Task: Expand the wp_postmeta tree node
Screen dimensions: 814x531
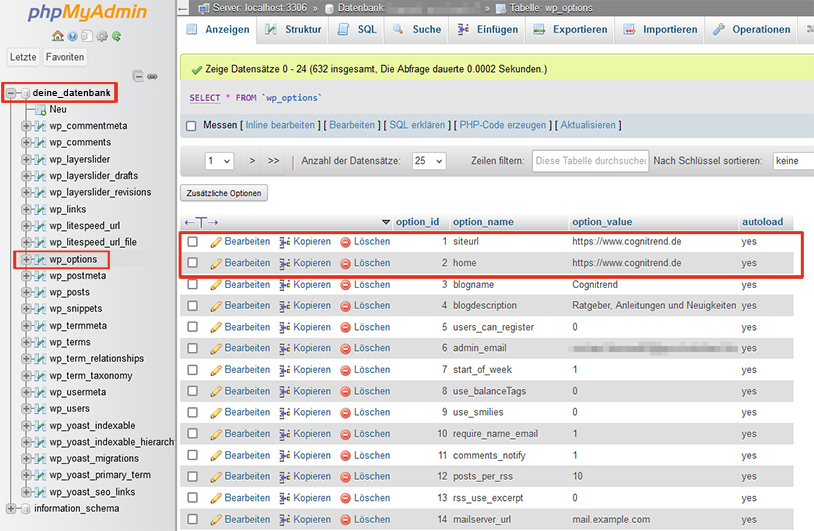Action: click(25, 276)
